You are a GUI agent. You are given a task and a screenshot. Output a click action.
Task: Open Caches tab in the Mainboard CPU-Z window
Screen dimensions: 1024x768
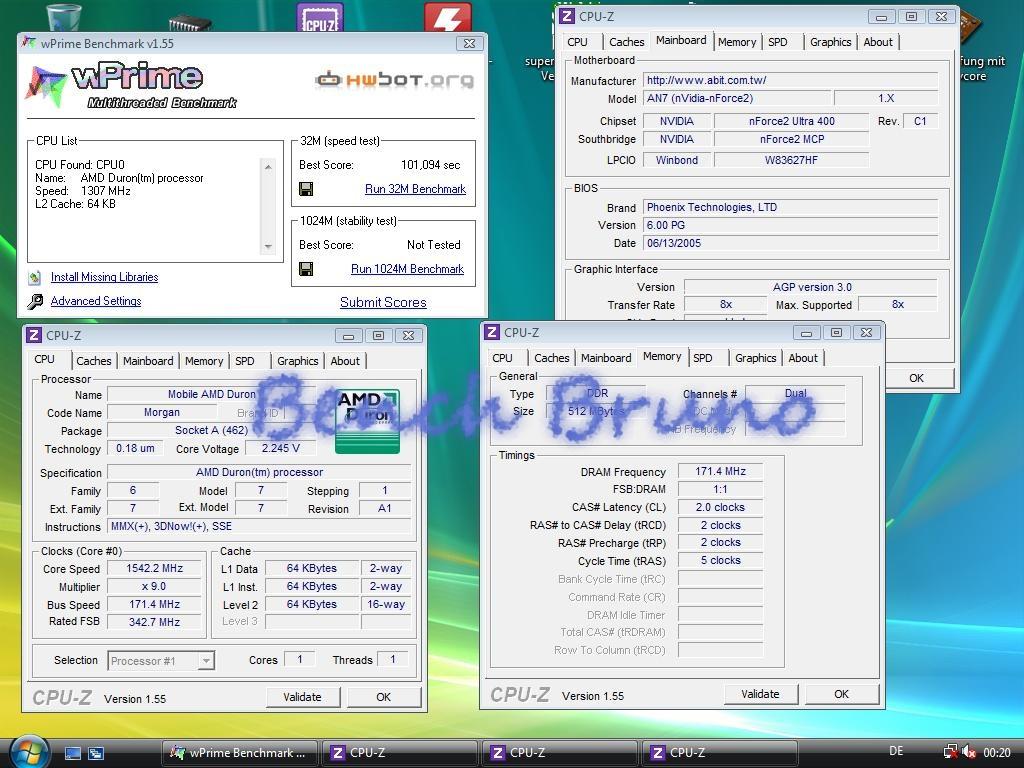point(626,42)
